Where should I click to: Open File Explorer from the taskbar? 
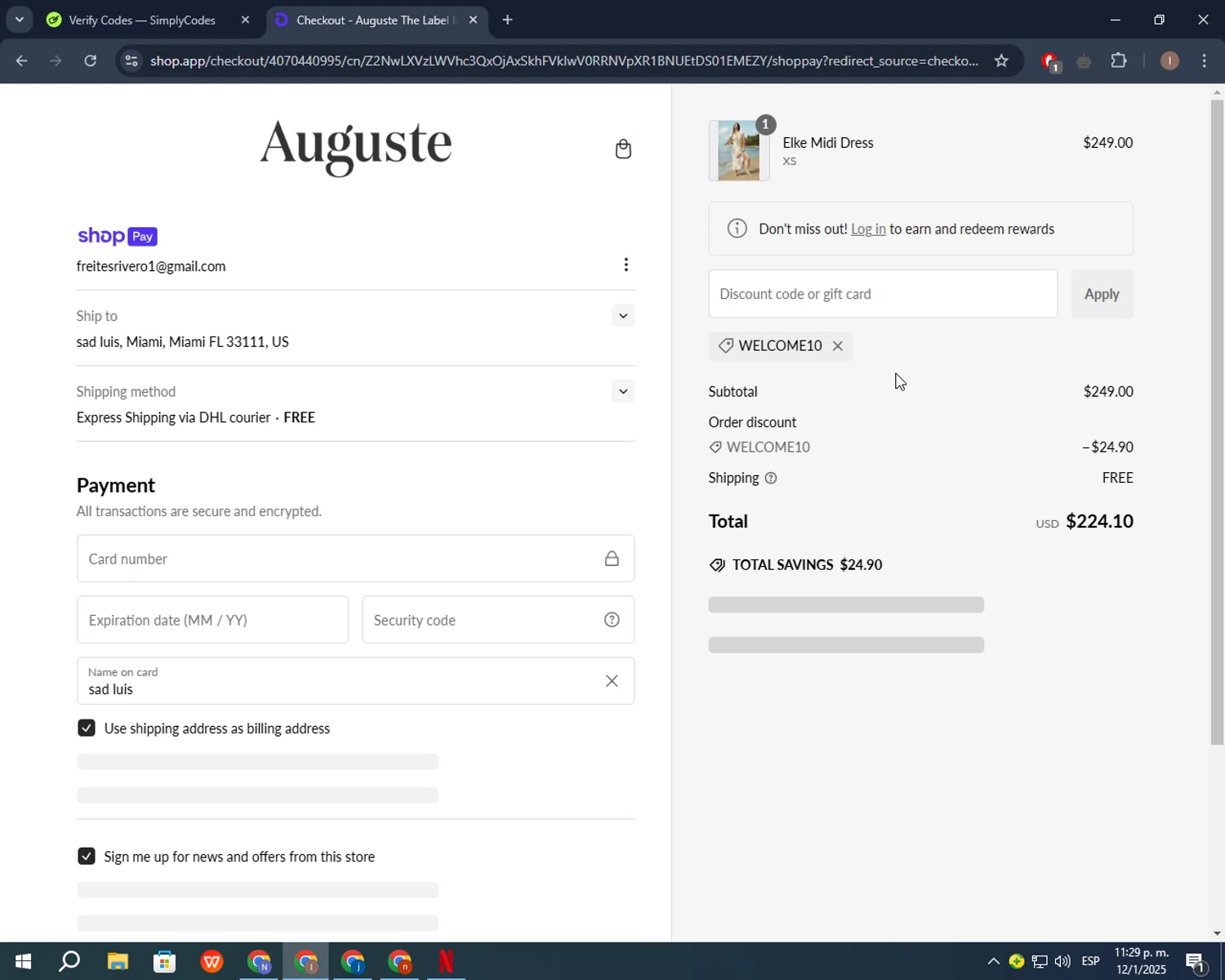click(118, 961)
